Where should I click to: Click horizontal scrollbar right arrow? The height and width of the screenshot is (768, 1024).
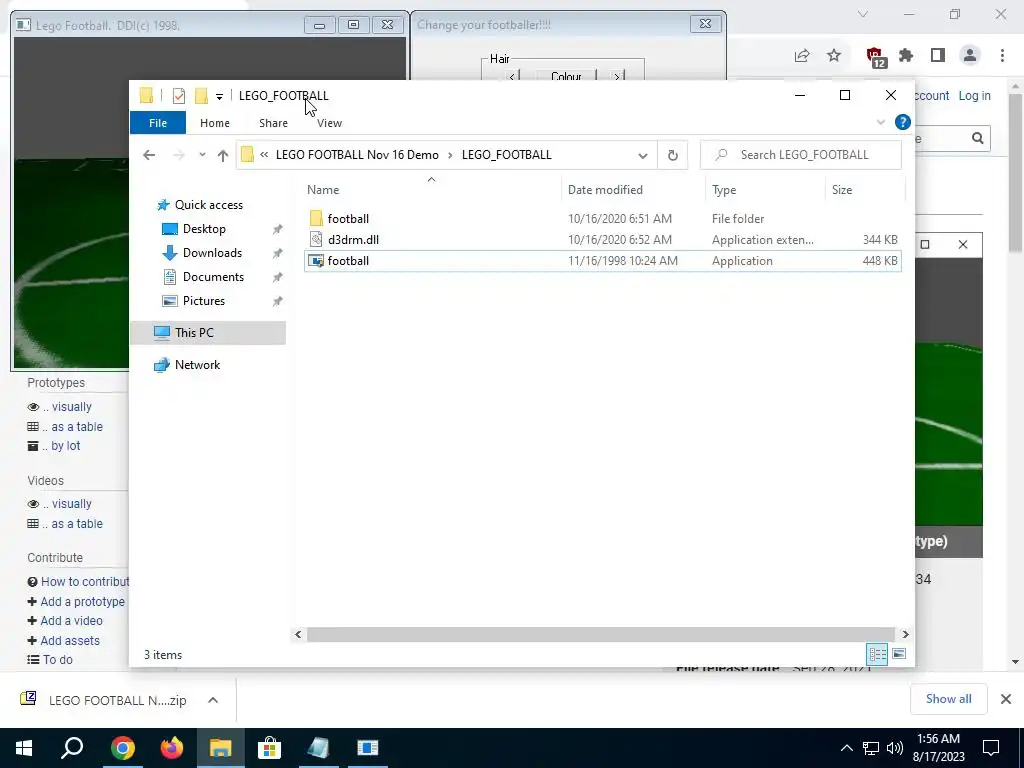905,634
